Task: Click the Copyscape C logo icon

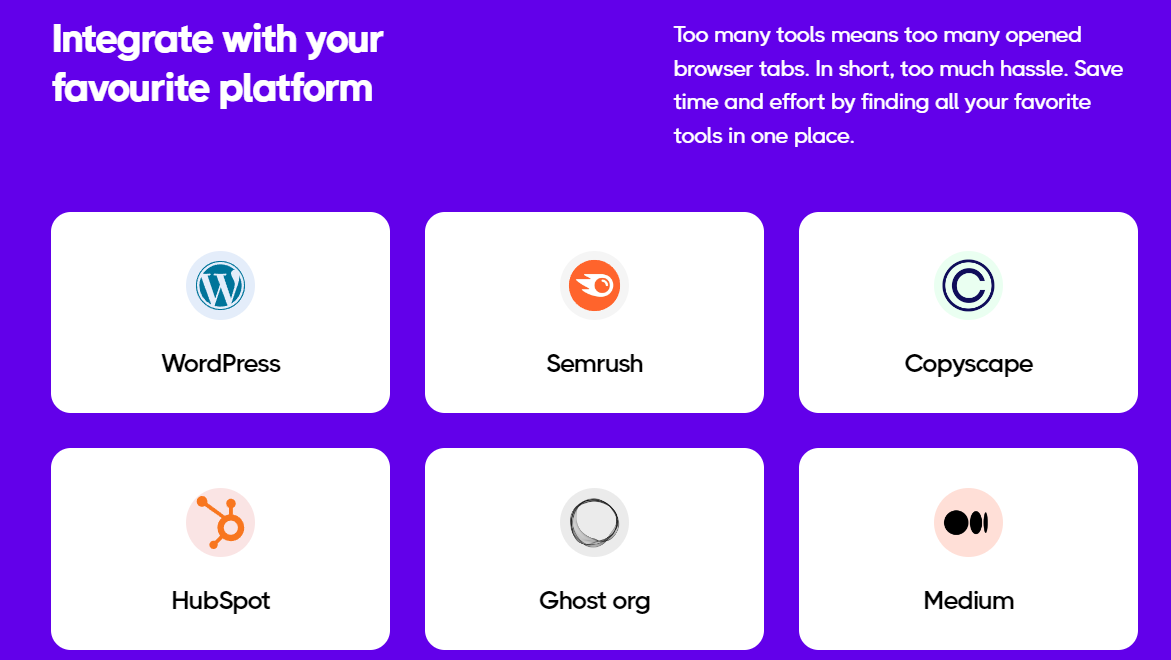Action: tap(968, 286)
